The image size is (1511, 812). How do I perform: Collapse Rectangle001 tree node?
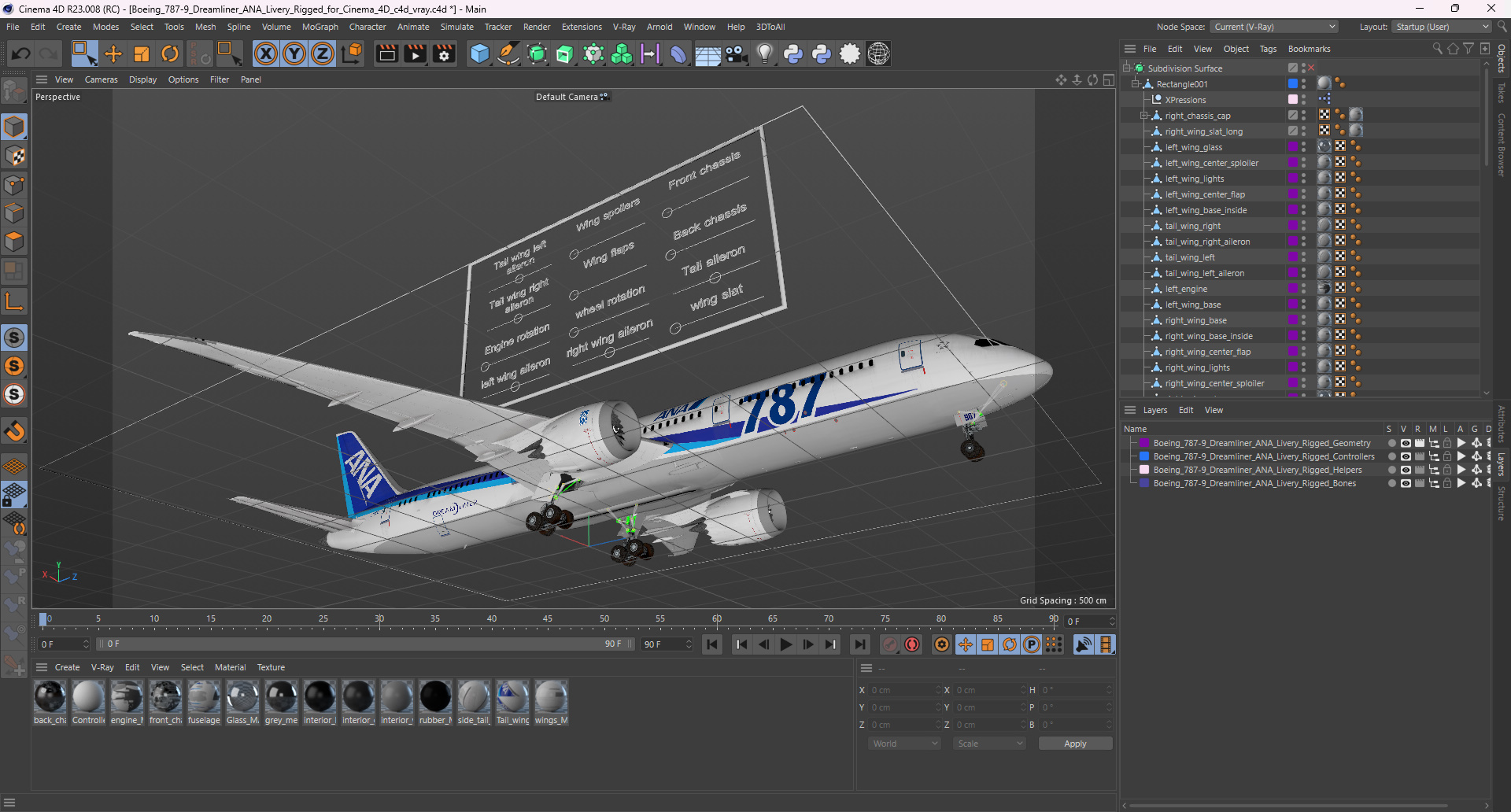click(1136, 84)
